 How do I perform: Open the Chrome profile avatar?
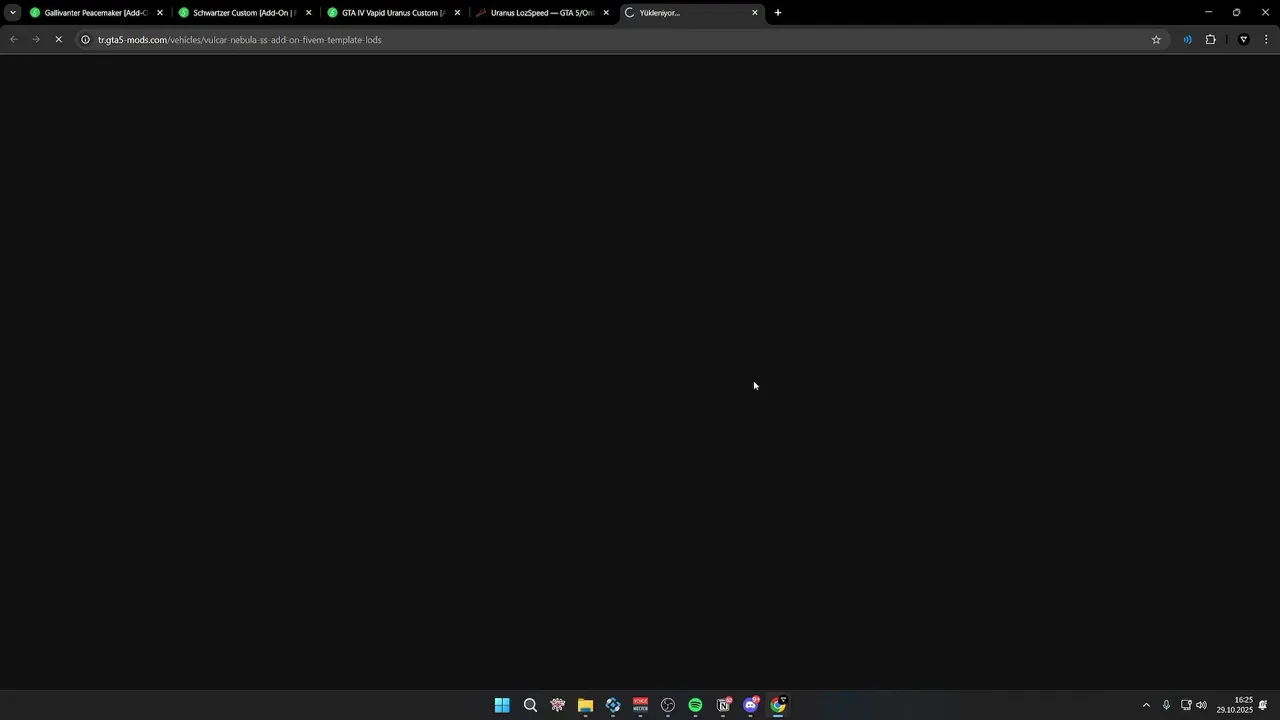pyautogui.click(x=1243, y=40)
